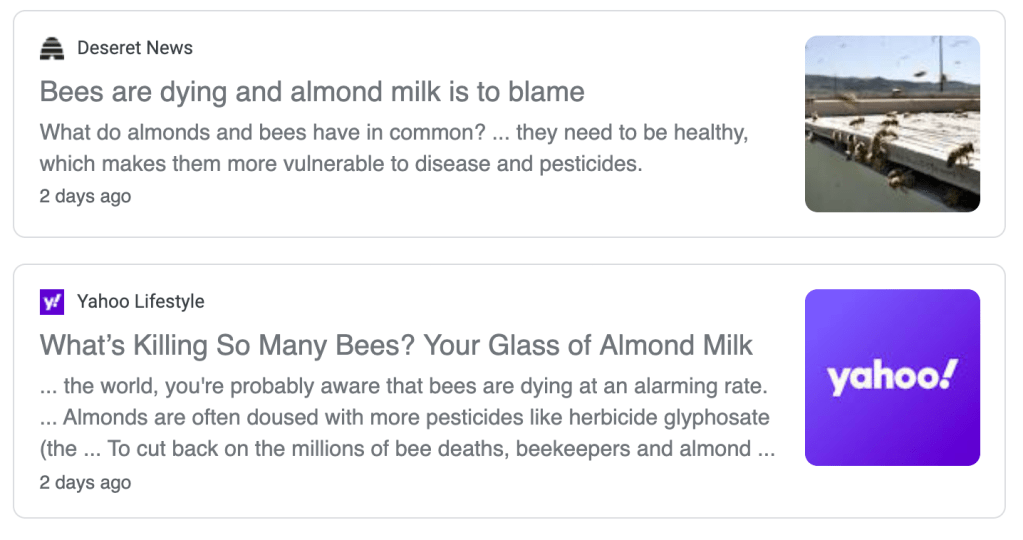Click "2 days ago" under Deseret News article
The height and width of the screenshot is (540, 1023).
tap(85, 196)
